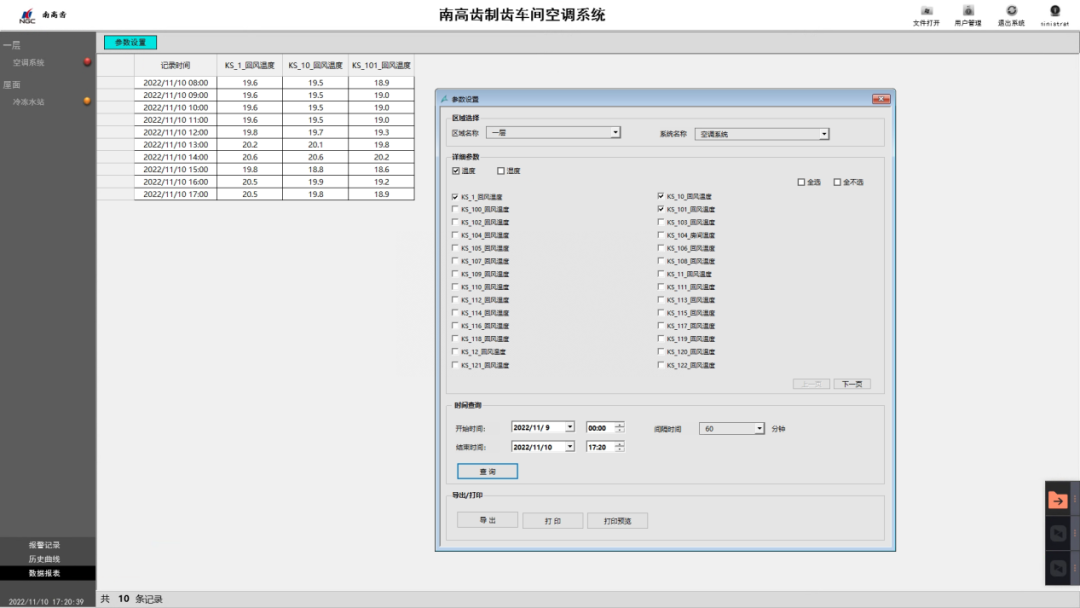Select the 2022/11/10 08:00 row

256,83
